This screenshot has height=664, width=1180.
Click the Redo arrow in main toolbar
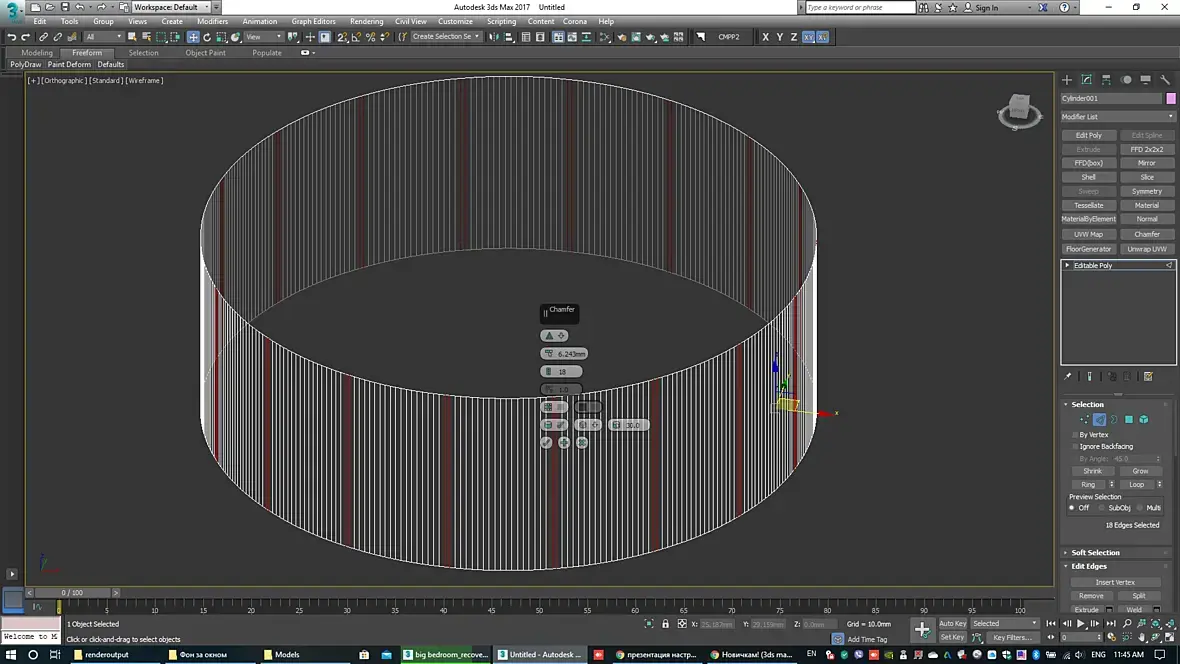coord(26,37)
